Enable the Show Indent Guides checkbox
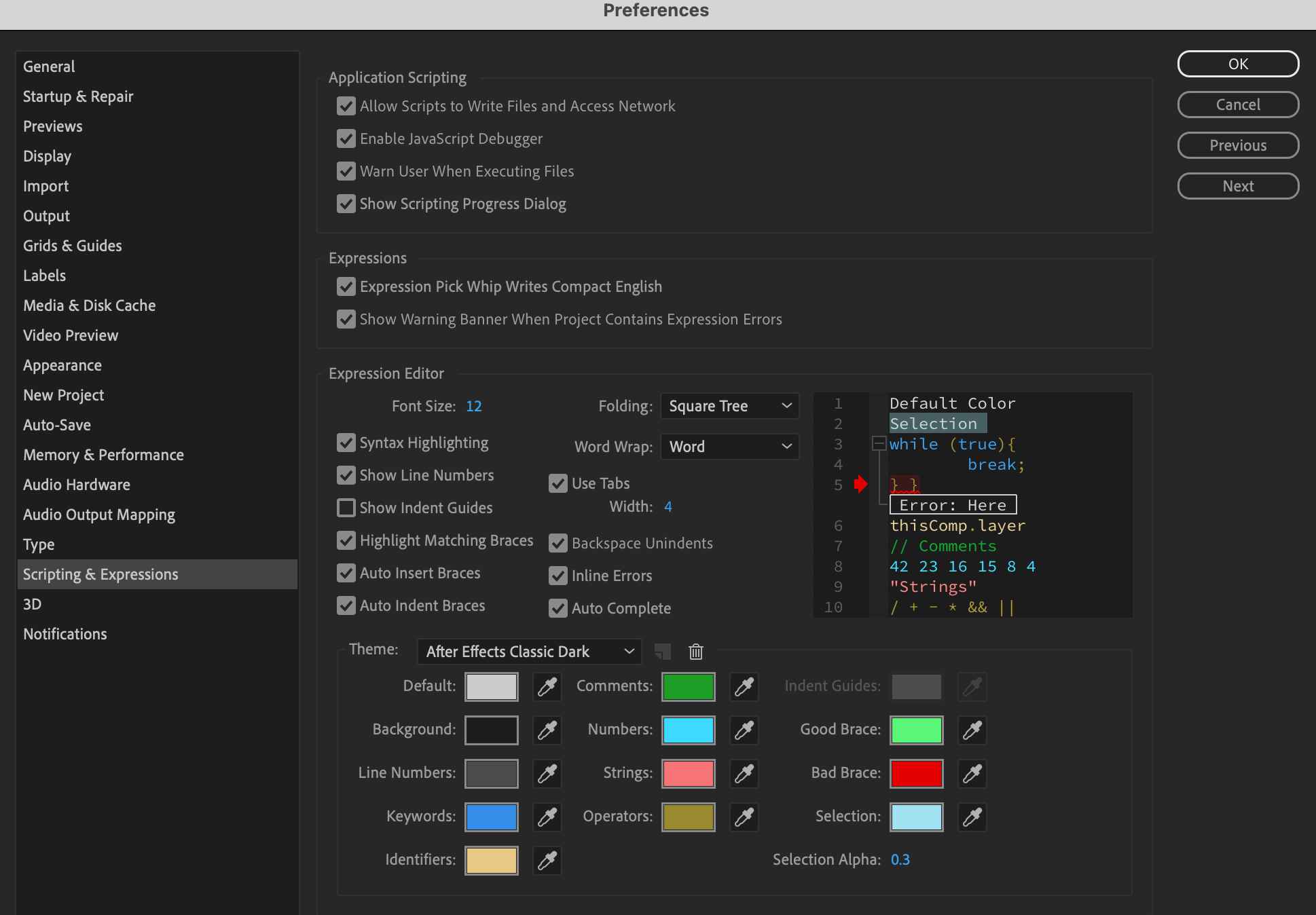The image size is (1316, 915). coord(346,508)
